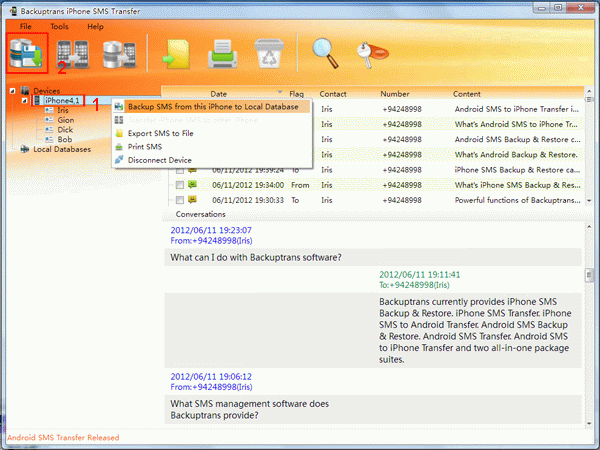600x450 pixels.
Task: Click the yellow Export SMS to file icon
Action: point(176,55)
